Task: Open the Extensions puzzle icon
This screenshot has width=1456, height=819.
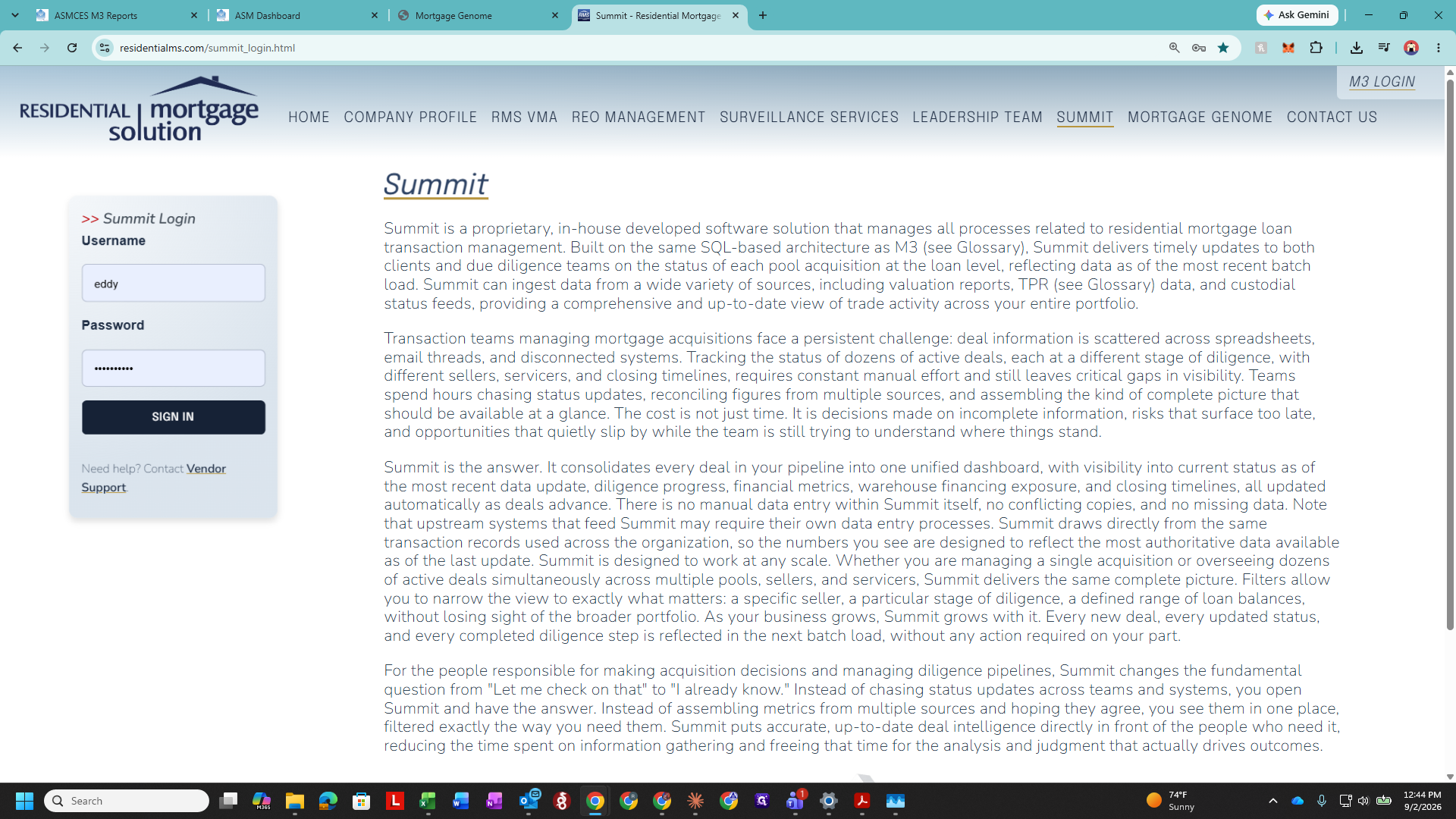Action: point(1316,48)
